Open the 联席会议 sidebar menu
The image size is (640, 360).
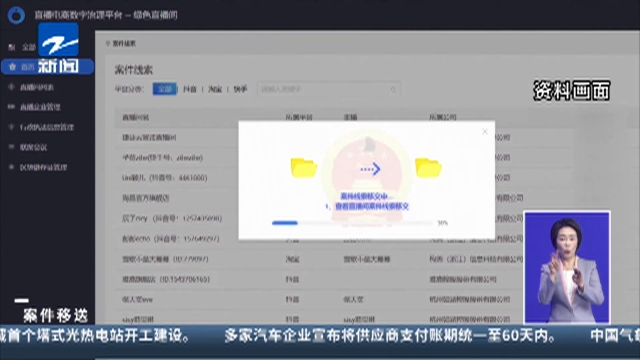point(33,147)
